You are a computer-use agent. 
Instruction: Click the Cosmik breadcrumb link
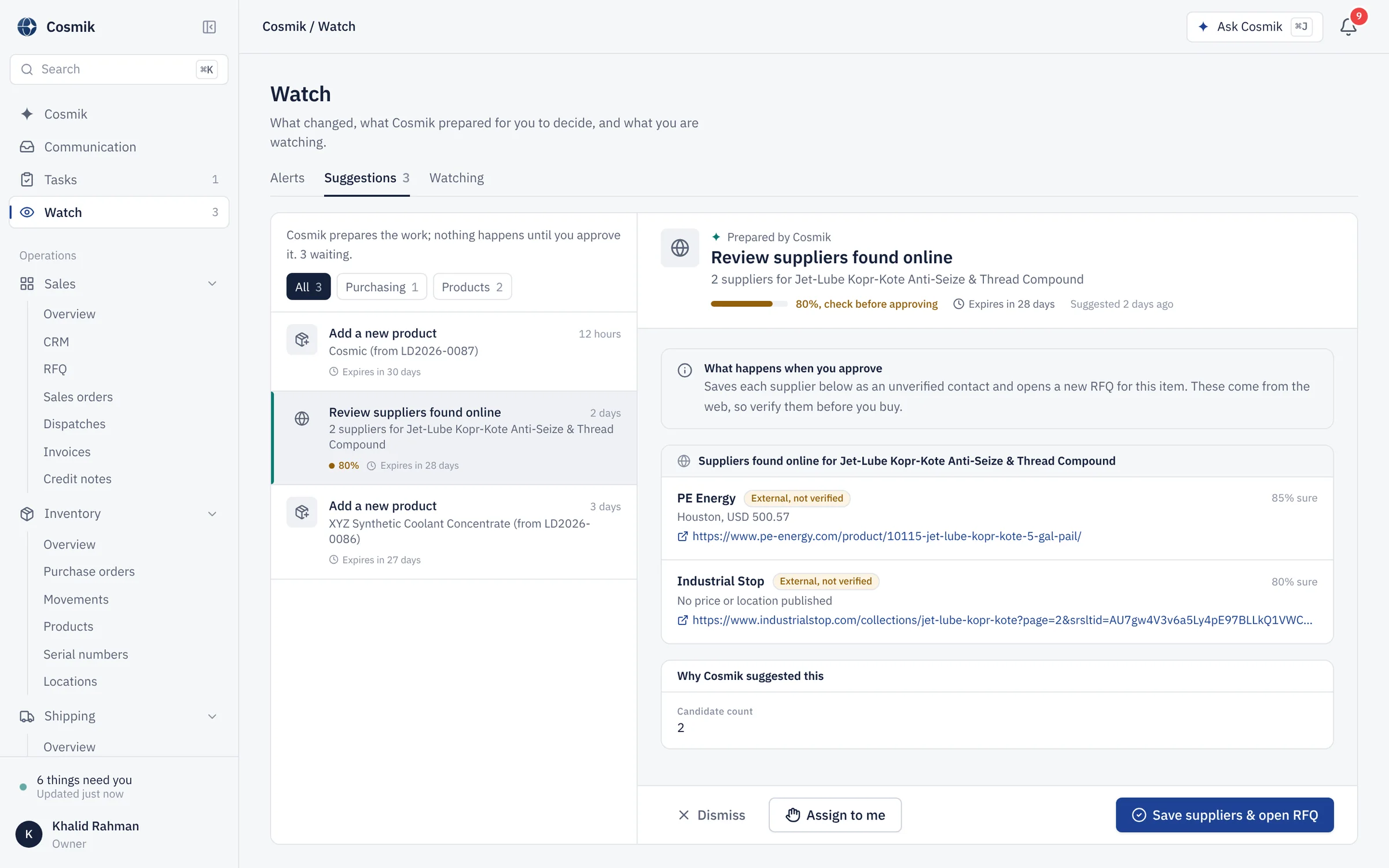pyautogui.click(x=284, y=27)
